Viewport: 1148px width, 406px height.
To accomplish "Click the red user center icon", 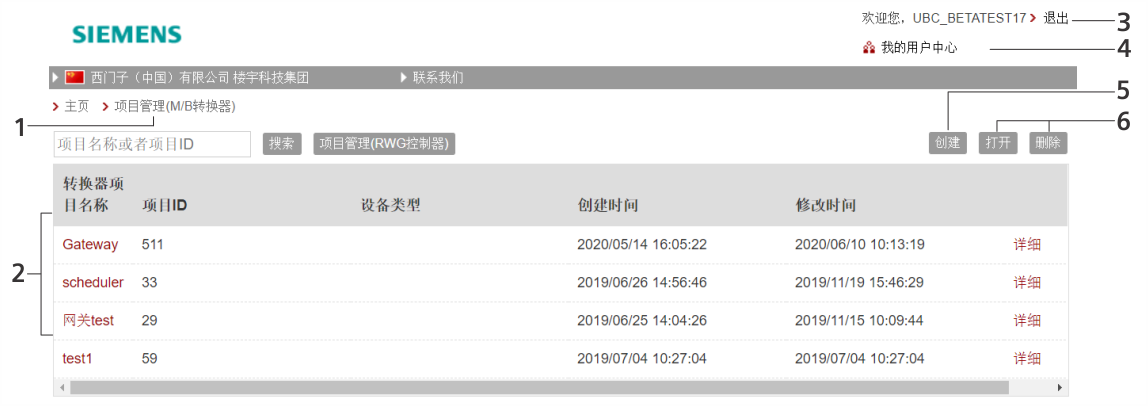I will click(869, 49).
